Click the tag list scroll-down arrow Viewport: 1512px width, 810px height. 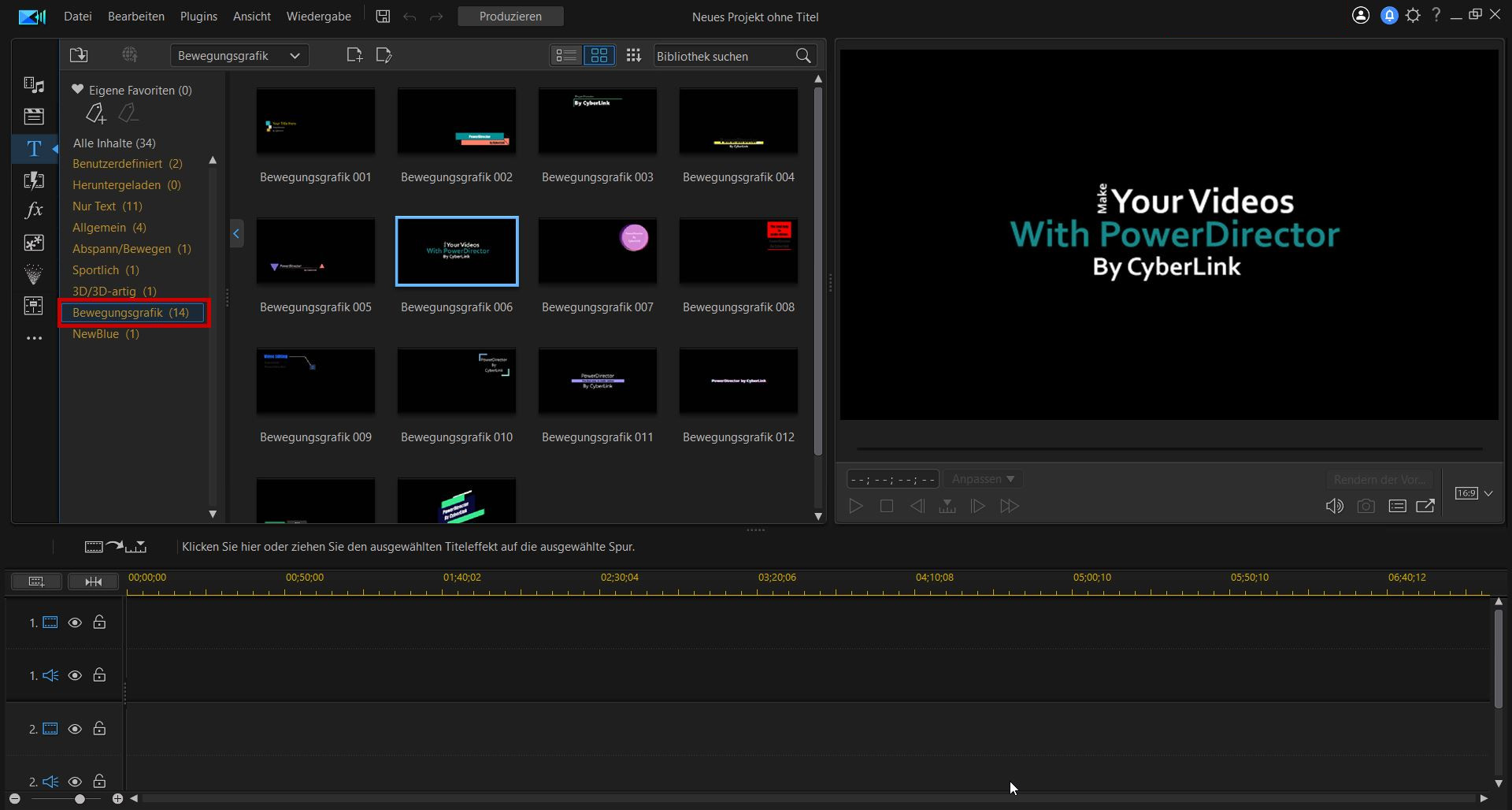213,514
